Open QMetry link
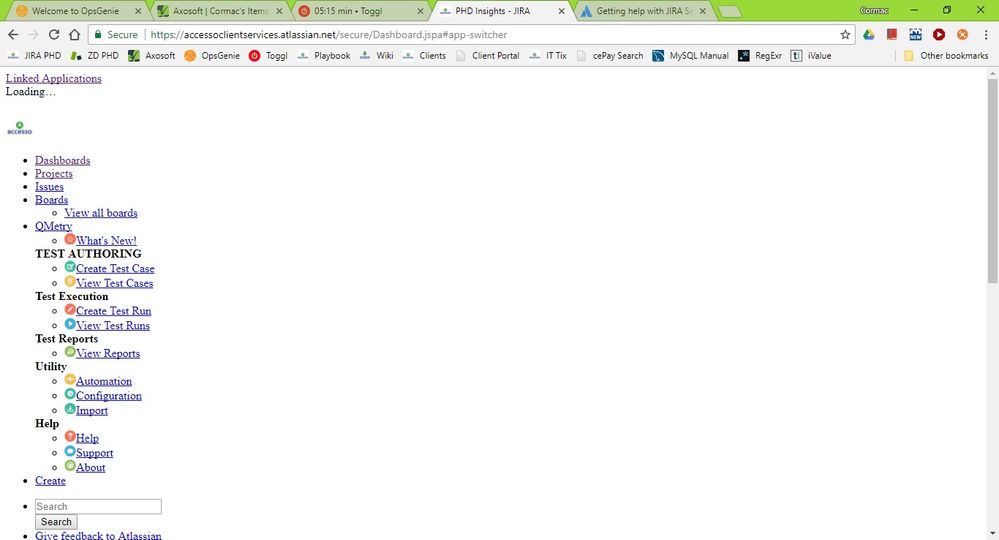The height and width of the screenshot is (540, 999). (x=54, y=226)
